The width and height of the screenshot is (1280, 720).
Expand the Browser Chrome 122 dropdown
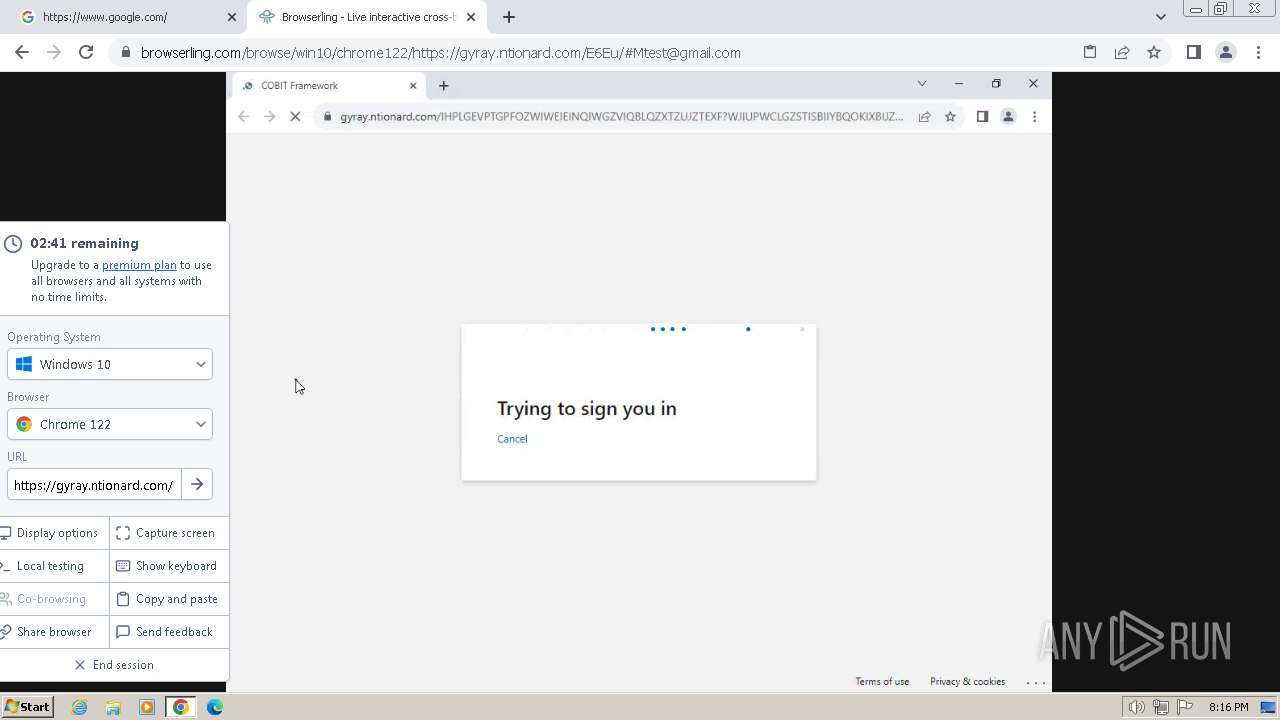110,424
